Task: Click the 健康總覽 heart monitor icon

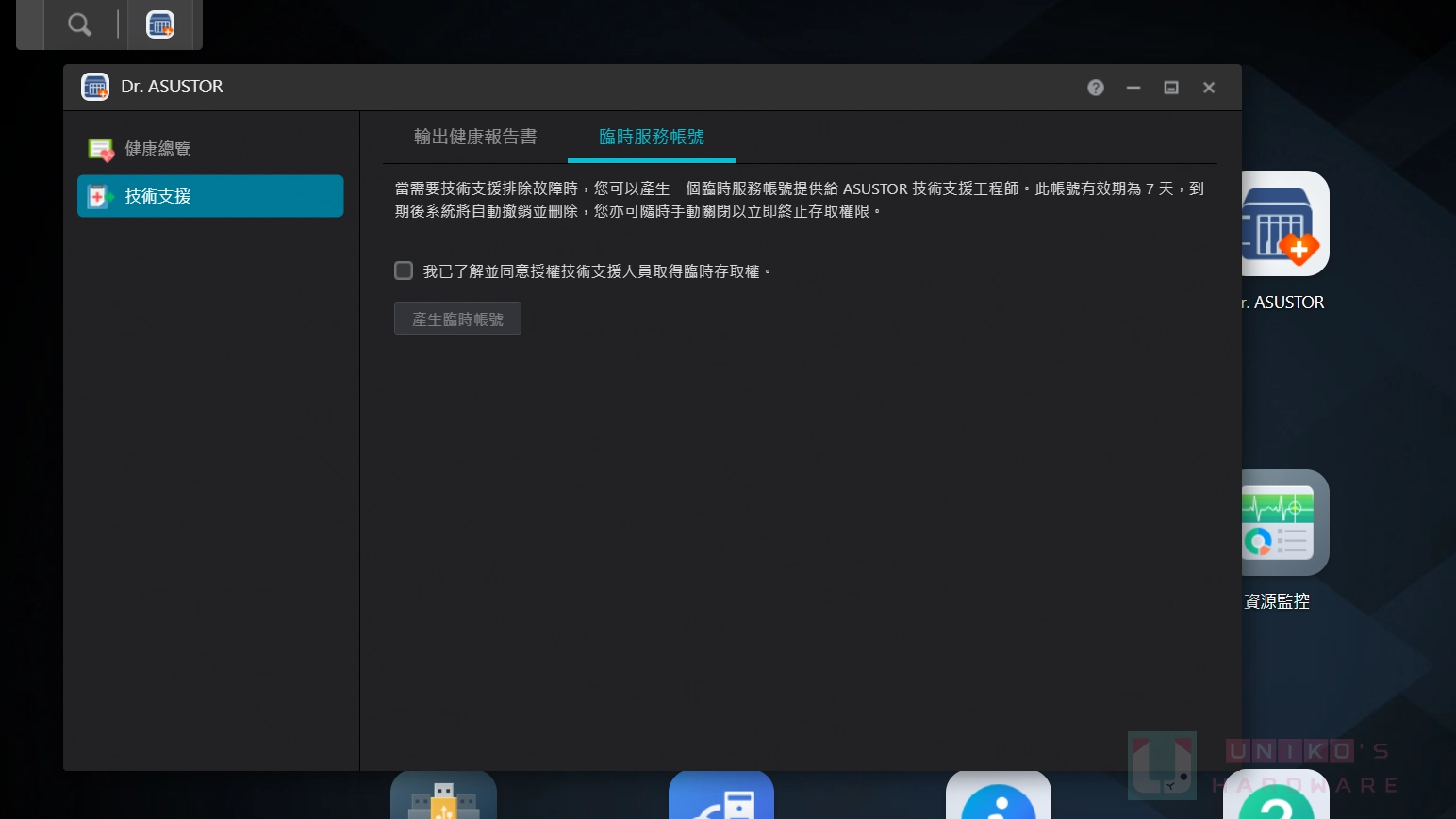Action: (x=101, y=150)
